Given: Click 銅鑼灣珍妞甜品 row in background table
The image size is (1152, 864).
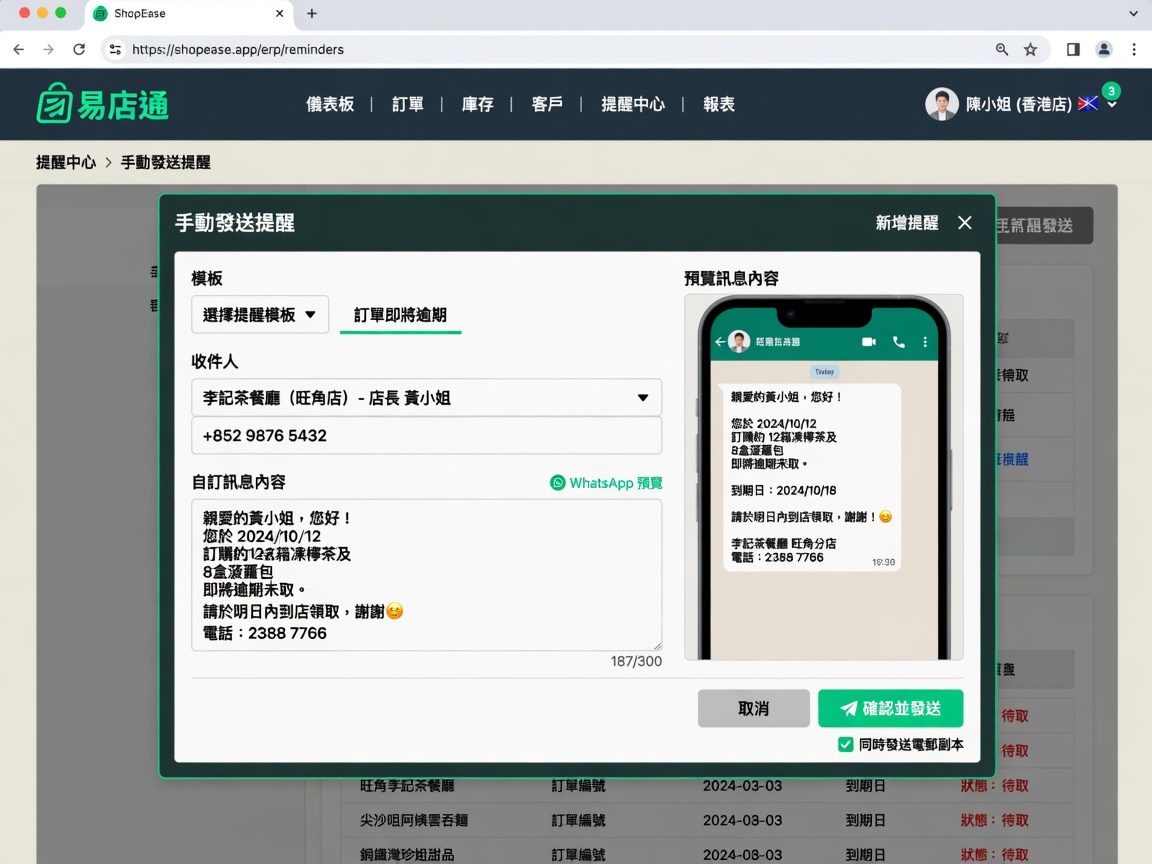Looking at the screenshot, I should 705,854.
